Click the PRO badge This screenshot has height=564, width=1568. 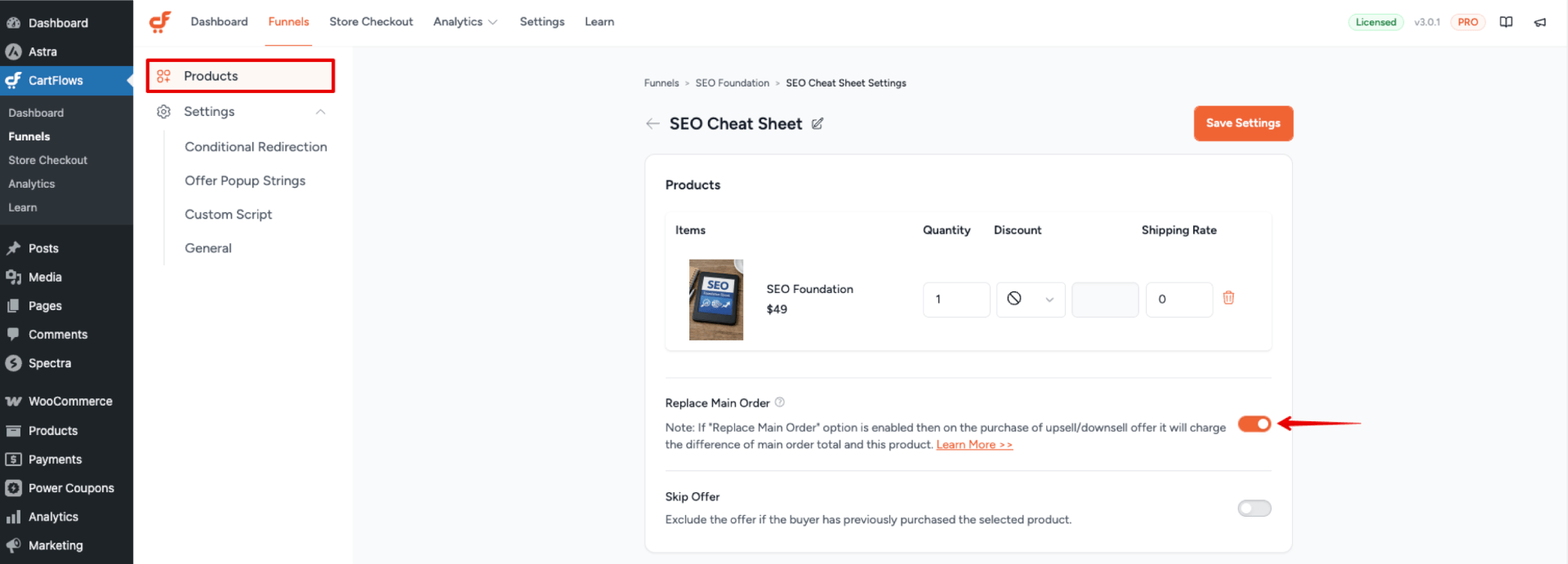click(1468, 22)
